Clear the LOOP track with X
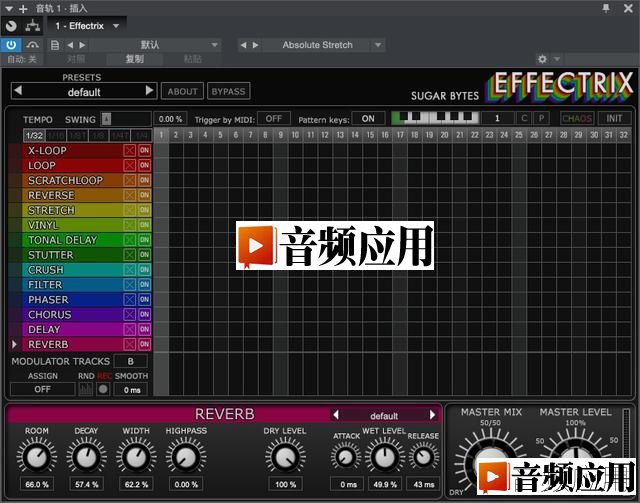 click(x=129, y=165)
